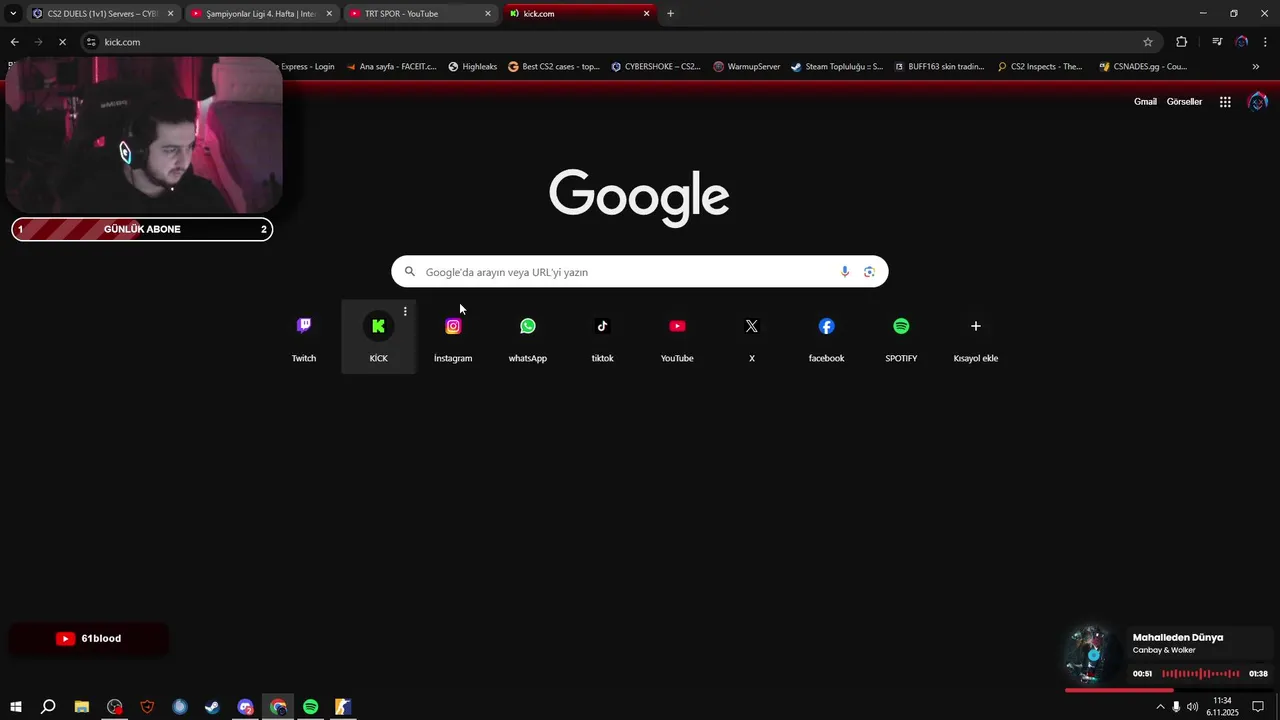
Task: Open Spotify from the taskbar
Action: click(x=311, y=707)
